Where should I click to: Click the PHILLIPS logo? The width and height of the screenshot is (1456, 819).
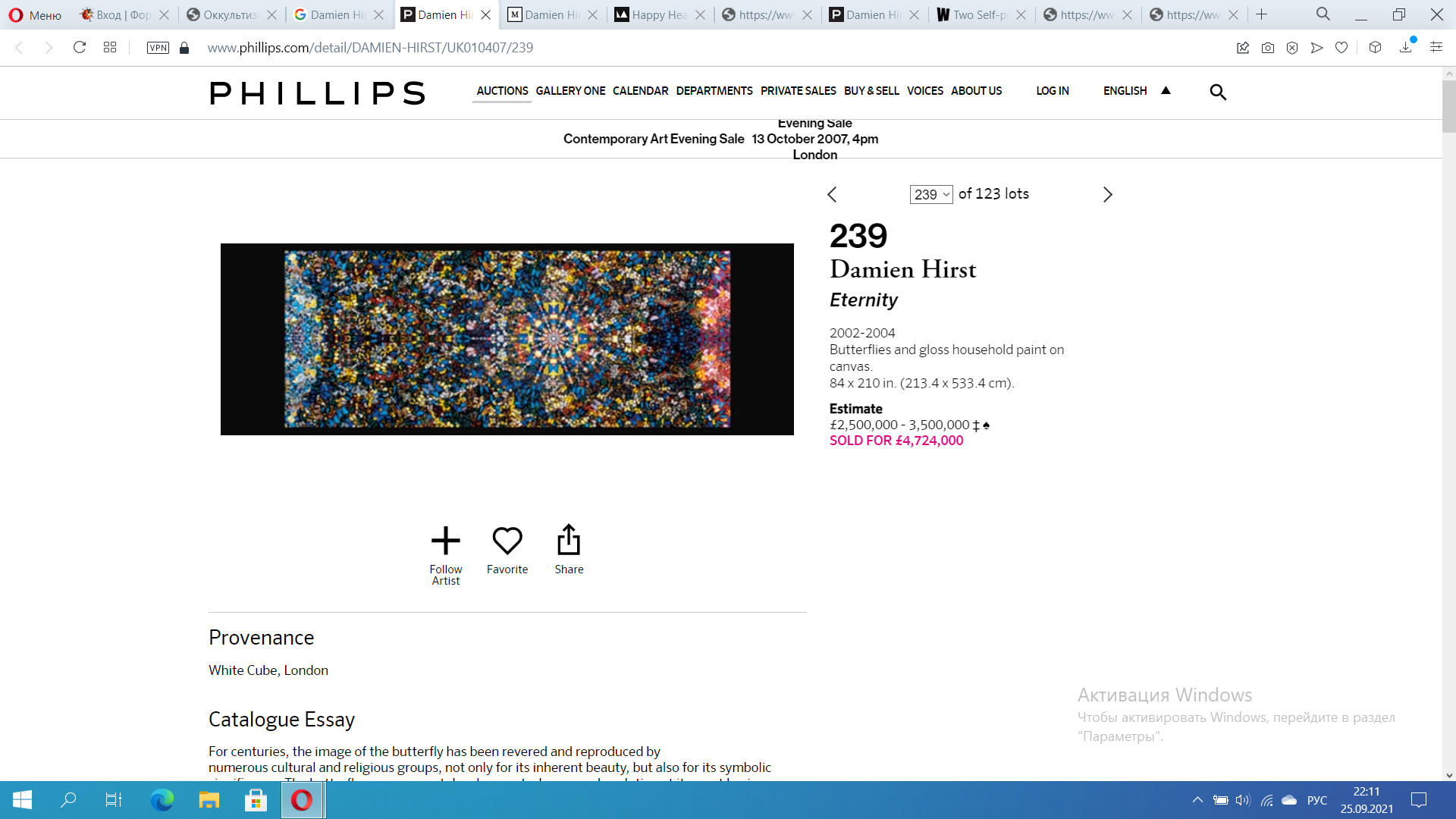[317, 93]
